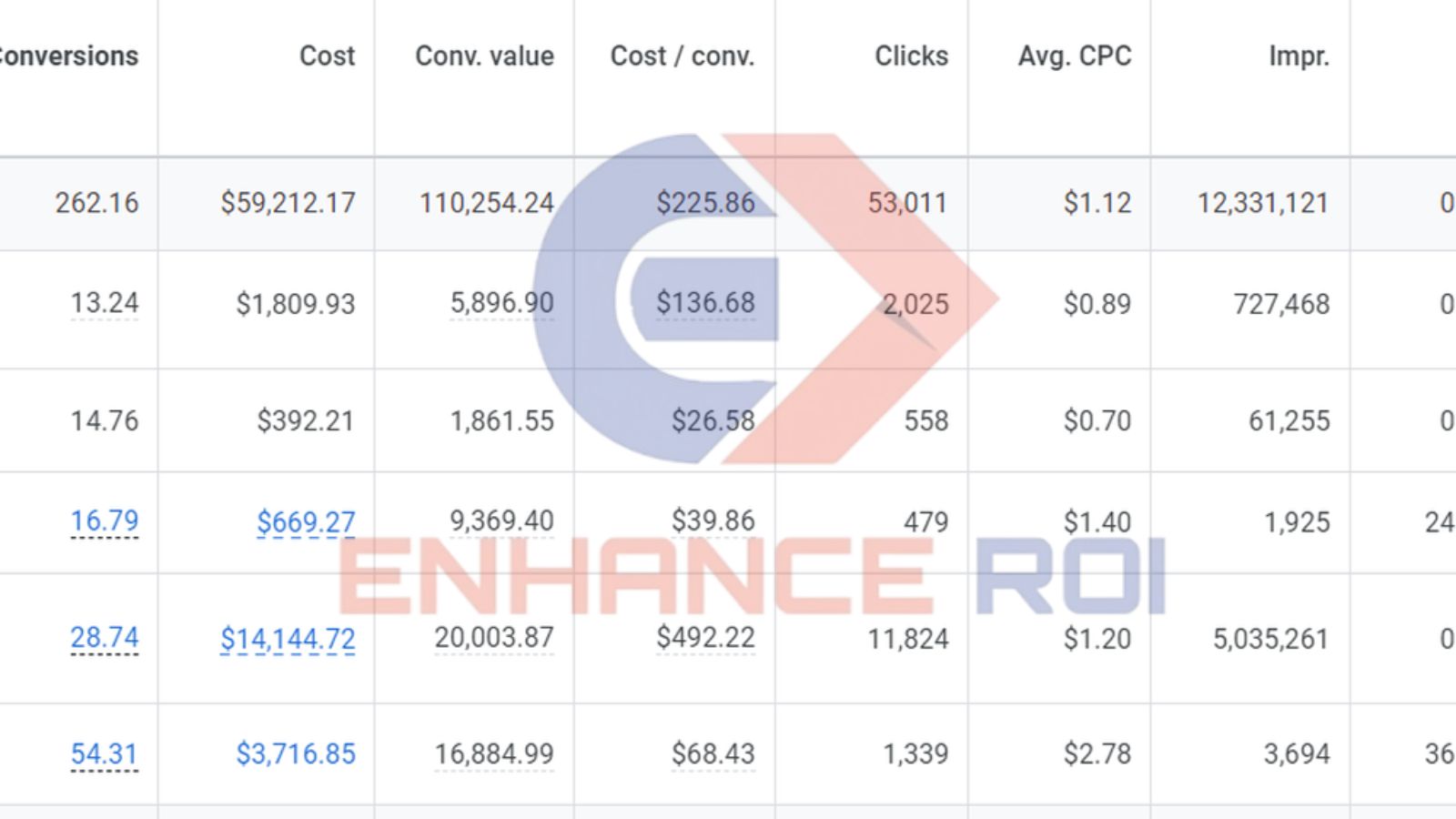This screenshot has height=819, width=1456.
Task: Click the 61,255 impressions cell
Action: [1289, 421]
